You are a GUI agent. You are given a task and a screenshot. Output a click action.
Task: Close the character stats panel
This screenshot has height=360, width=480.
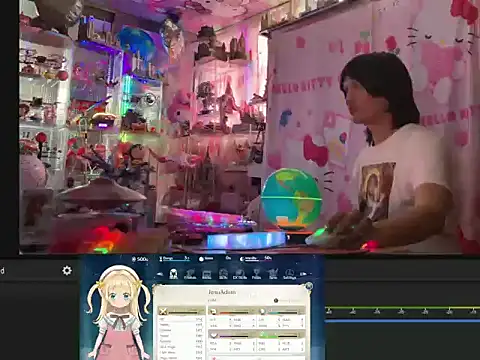(309, 286)
